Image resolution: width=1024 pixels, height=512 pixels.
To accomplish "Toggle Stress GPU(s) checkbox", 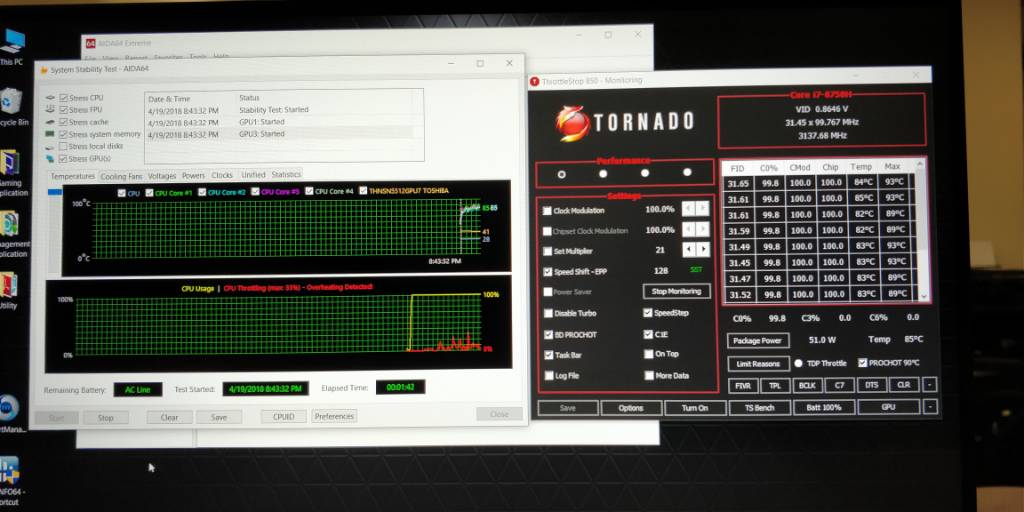I will (63, 159).
